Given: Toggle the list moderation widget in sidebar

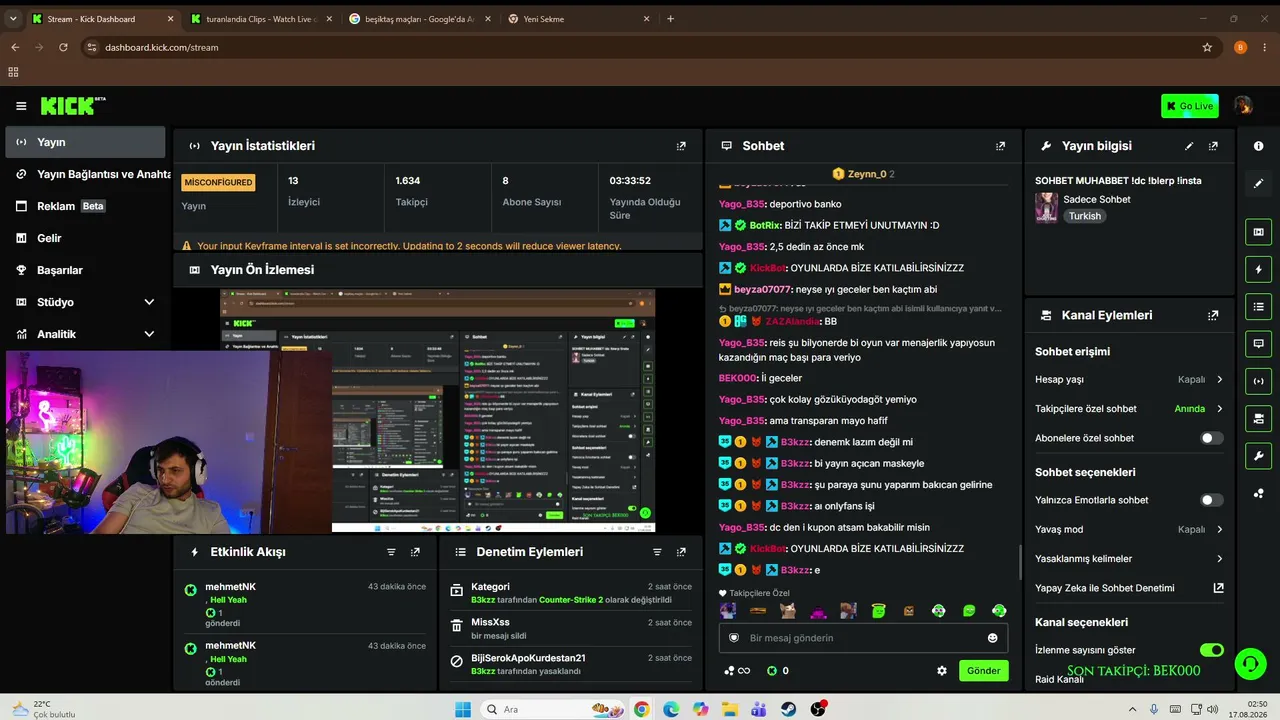Looking at the screenshot, I should point(1259,306).
